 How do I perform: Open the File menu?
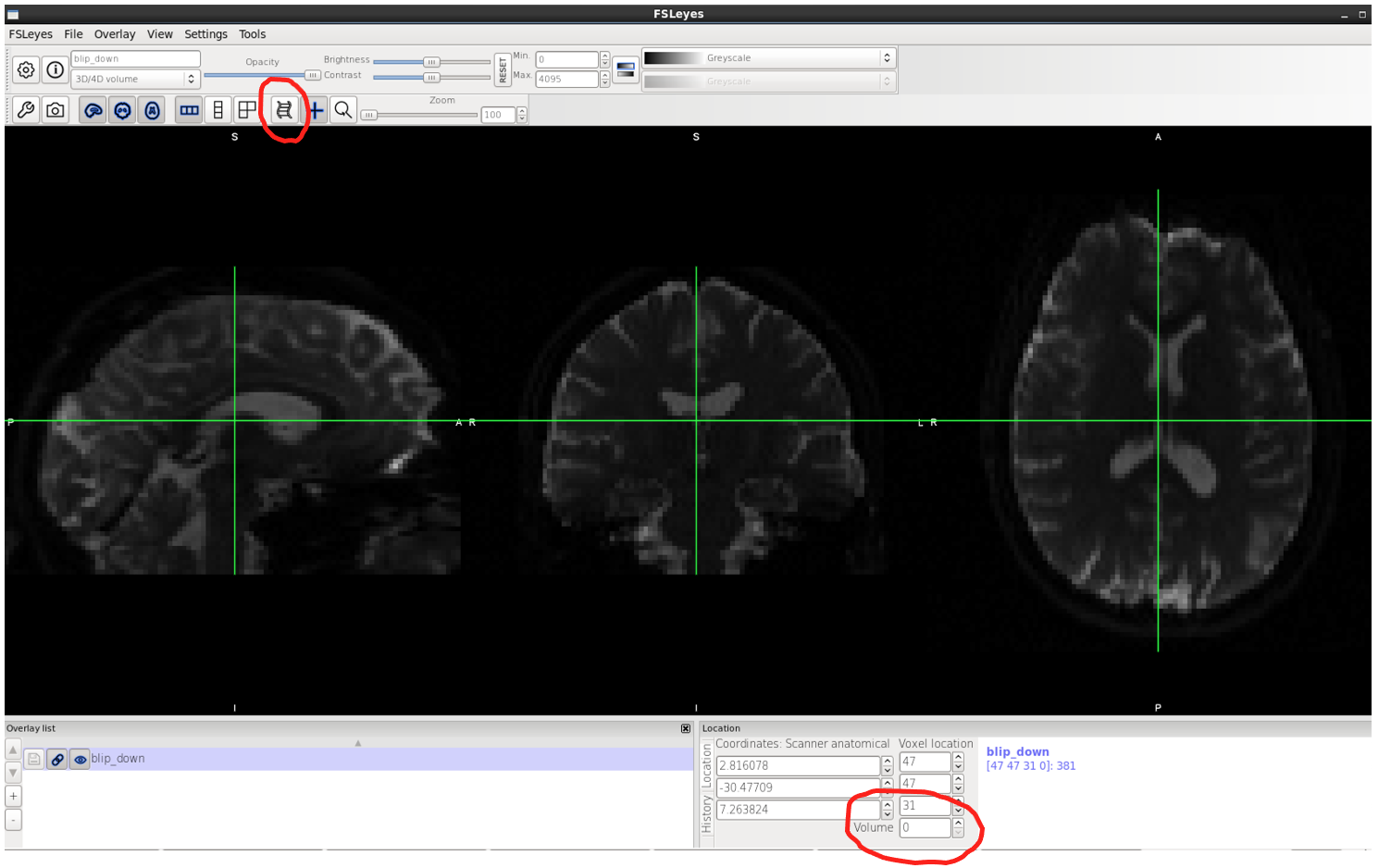click(x=73, y=34)
